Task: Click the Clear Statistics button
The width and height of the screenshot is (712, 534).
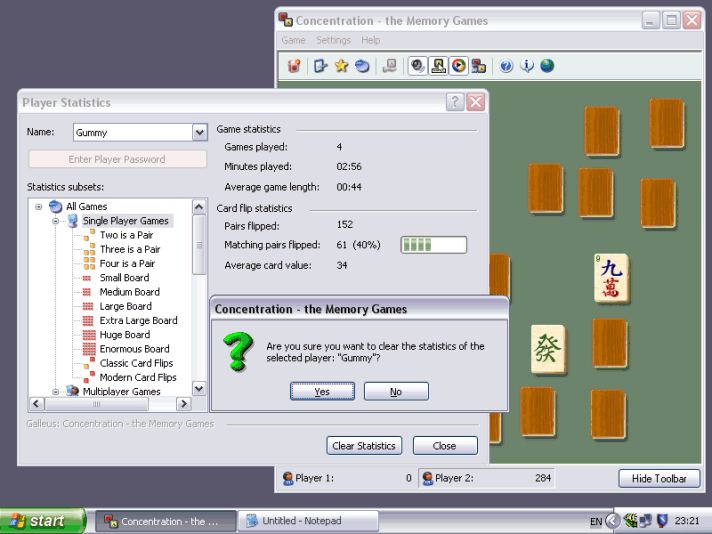Action: click(x=364, y=446)
